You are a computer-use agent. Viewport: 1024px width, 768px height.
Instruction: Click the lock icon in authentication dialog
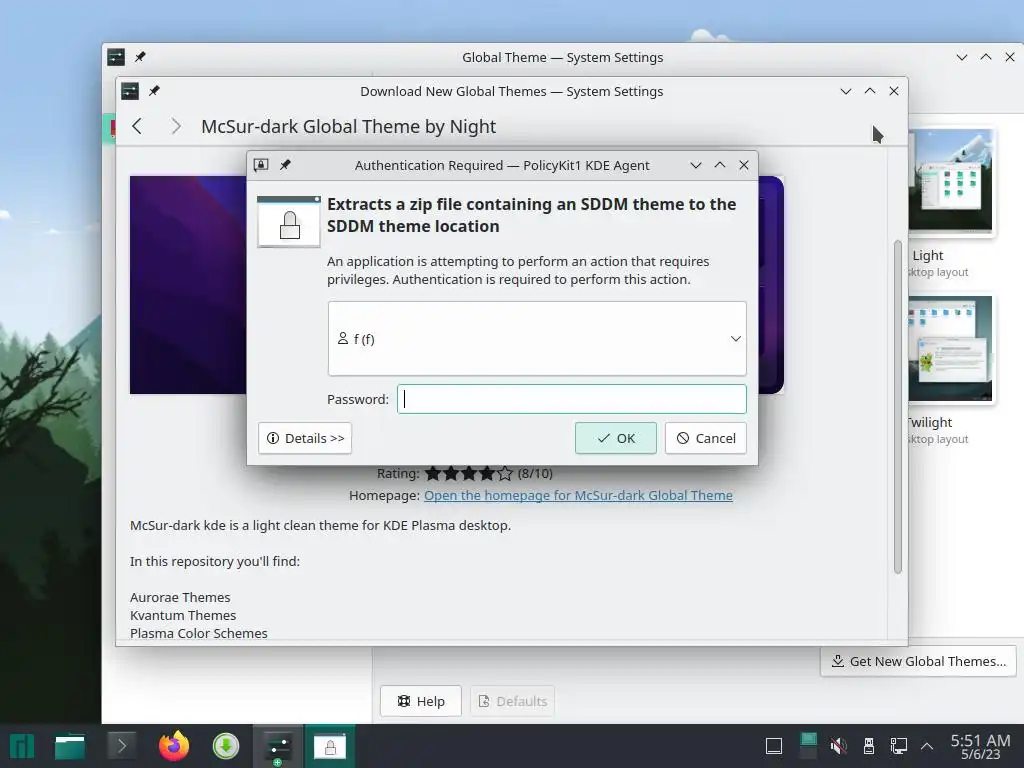click(x=289, y=222)
